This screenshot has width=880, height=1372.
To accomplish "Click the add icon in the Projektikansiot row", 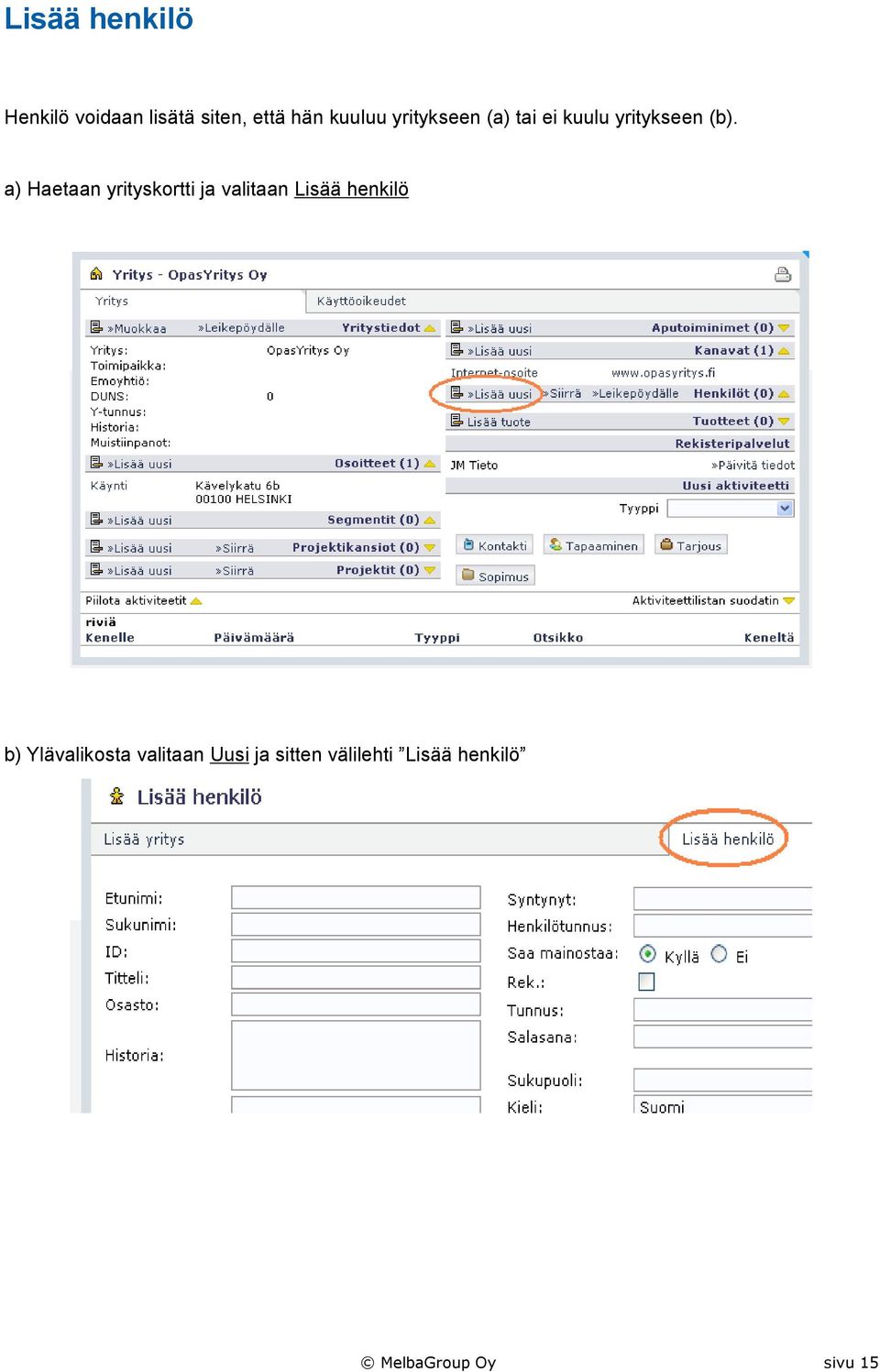I will pyautogui.click(x=96, y=547).
